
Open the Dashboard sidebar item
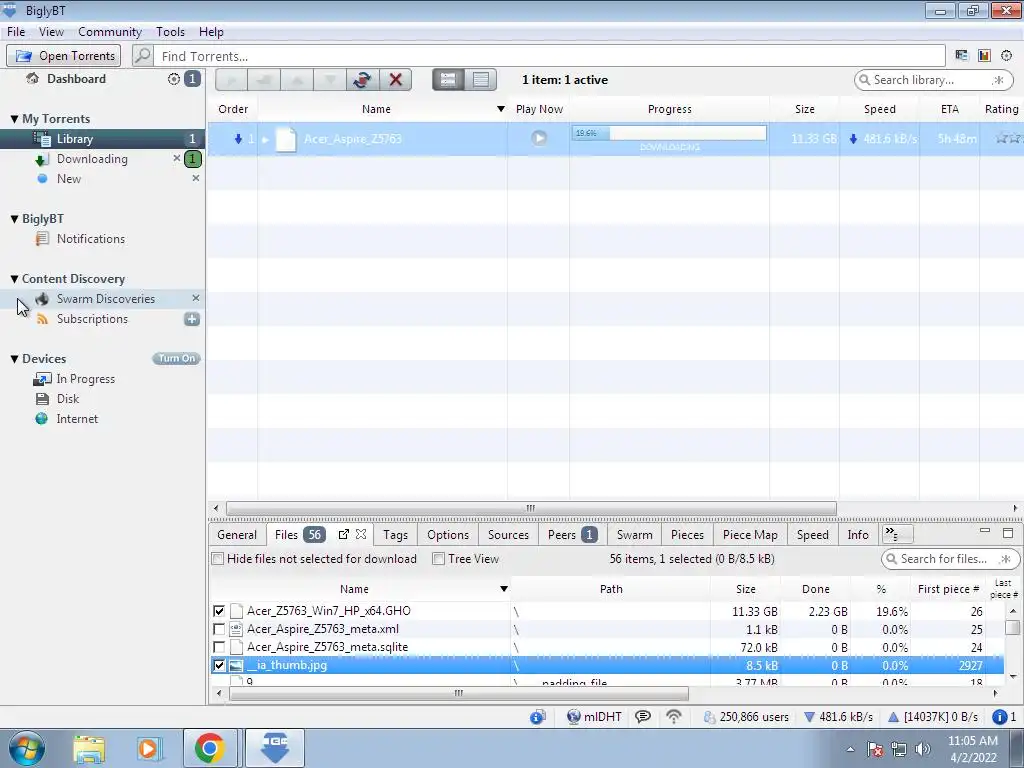pos(76,79)
